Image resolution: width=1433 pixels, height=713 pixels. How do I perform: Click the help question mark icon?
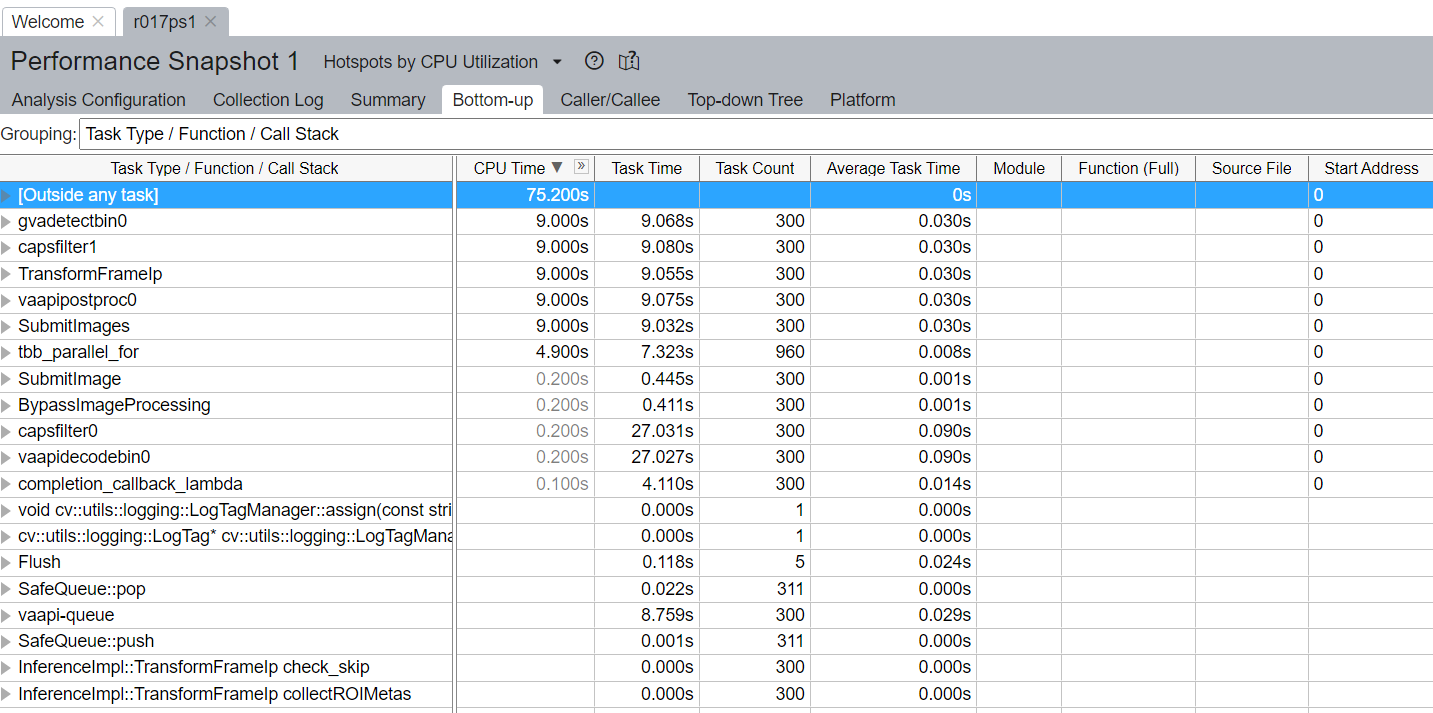click(x=594, y=61)
